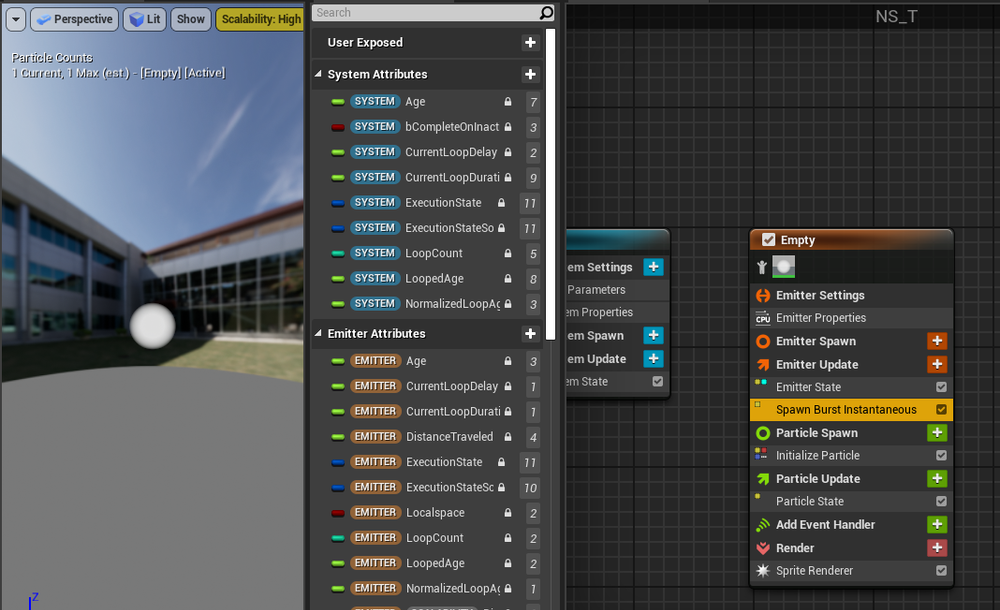Screen dimensions: 1000x610
Task: Click reference count 9 of CurrentLoopDurati
Action: click(533, 178)
